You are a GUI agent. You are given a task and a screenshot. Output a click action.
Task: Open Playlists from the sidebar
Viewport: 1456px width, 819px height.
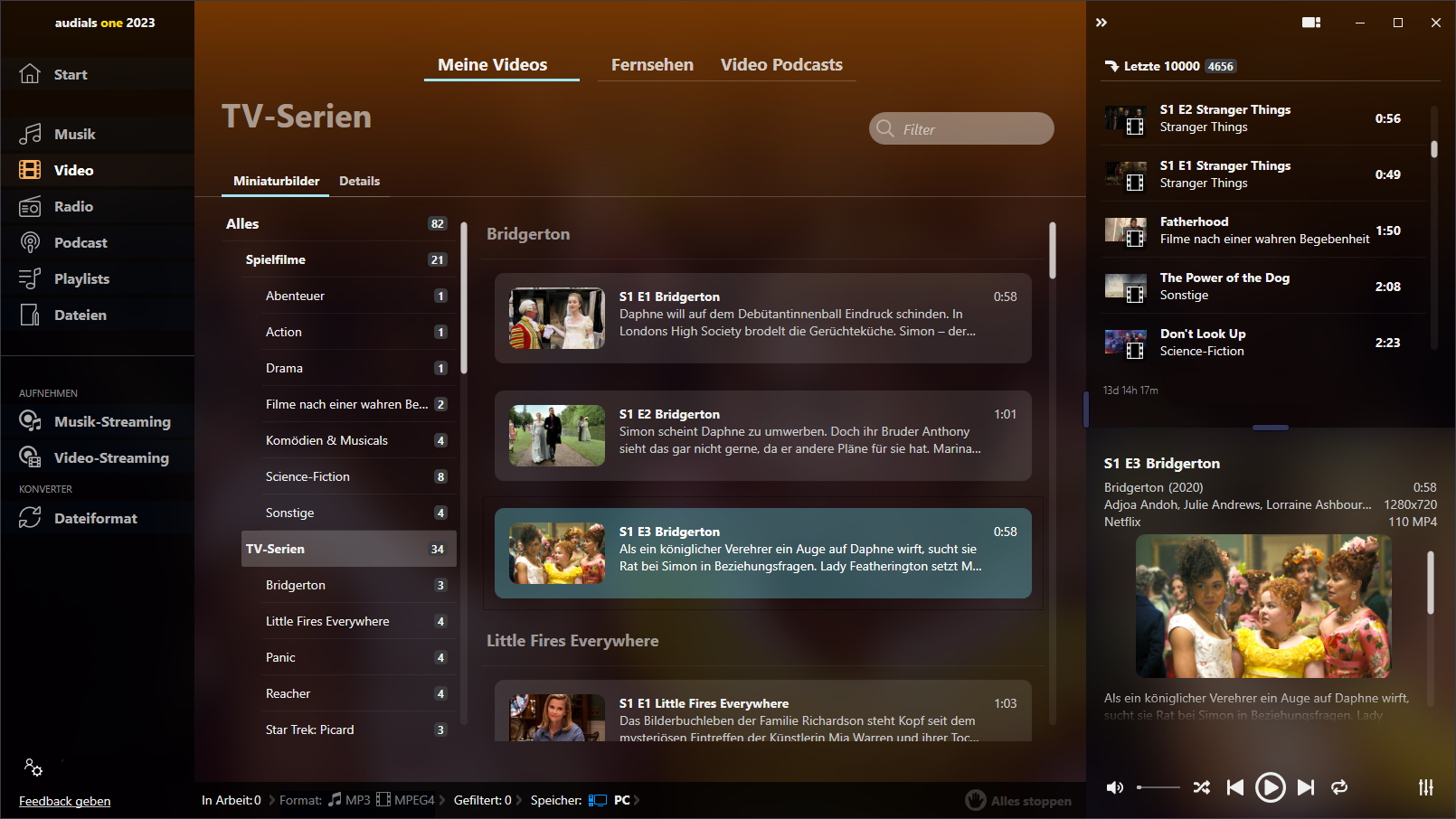[x=81, y=278]
